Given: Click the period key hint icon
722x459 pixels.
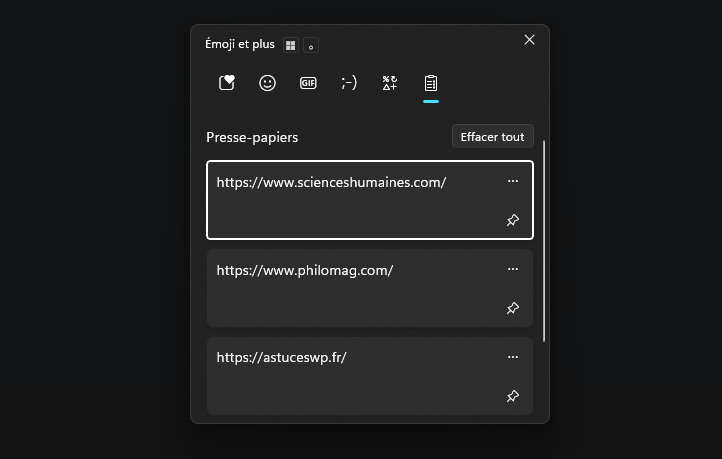Looking at the screenshot, I should tap(311, 45).
